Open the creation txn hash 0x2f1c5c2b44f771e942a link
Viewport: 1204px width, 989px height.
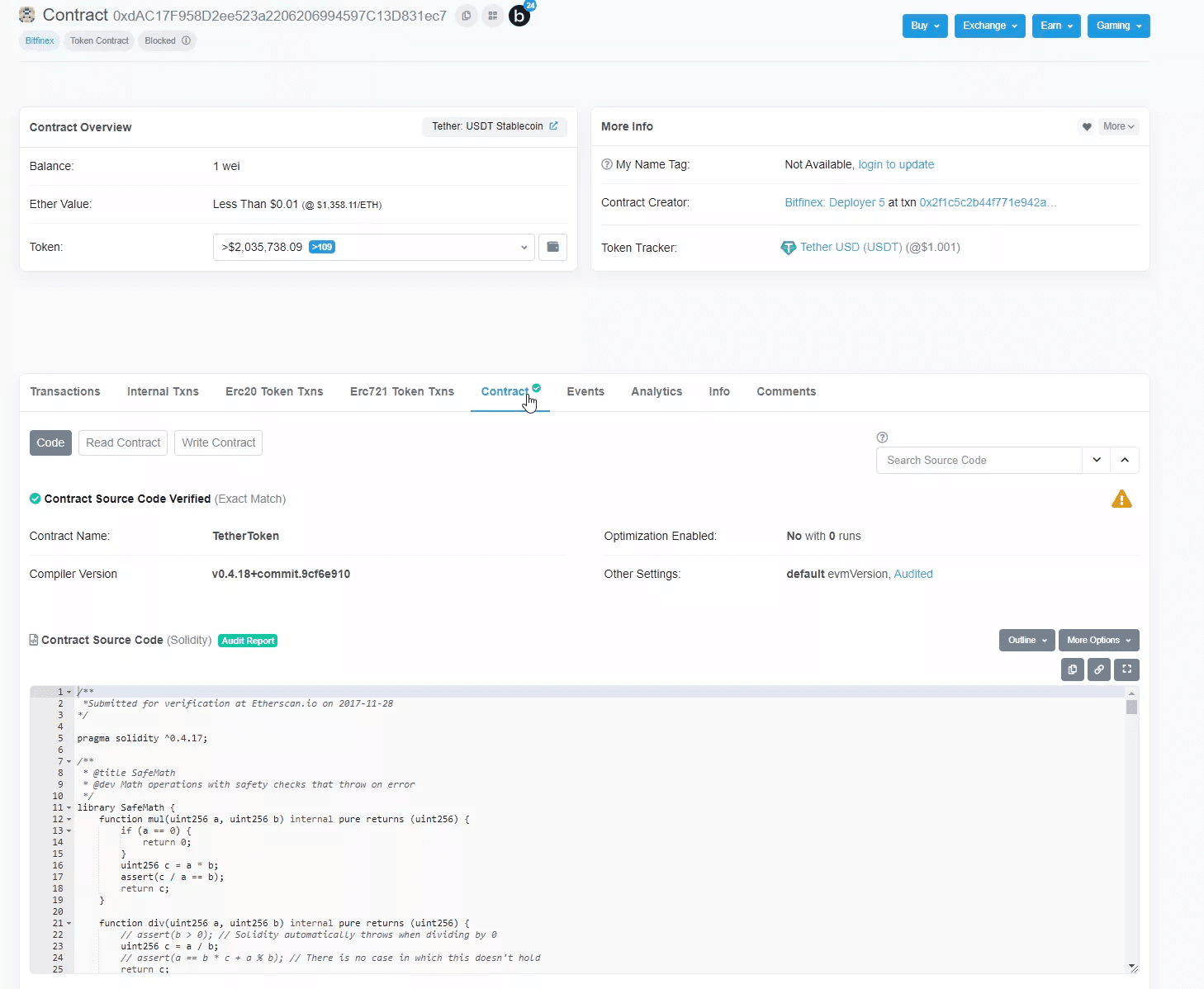[x=988, y=202]
